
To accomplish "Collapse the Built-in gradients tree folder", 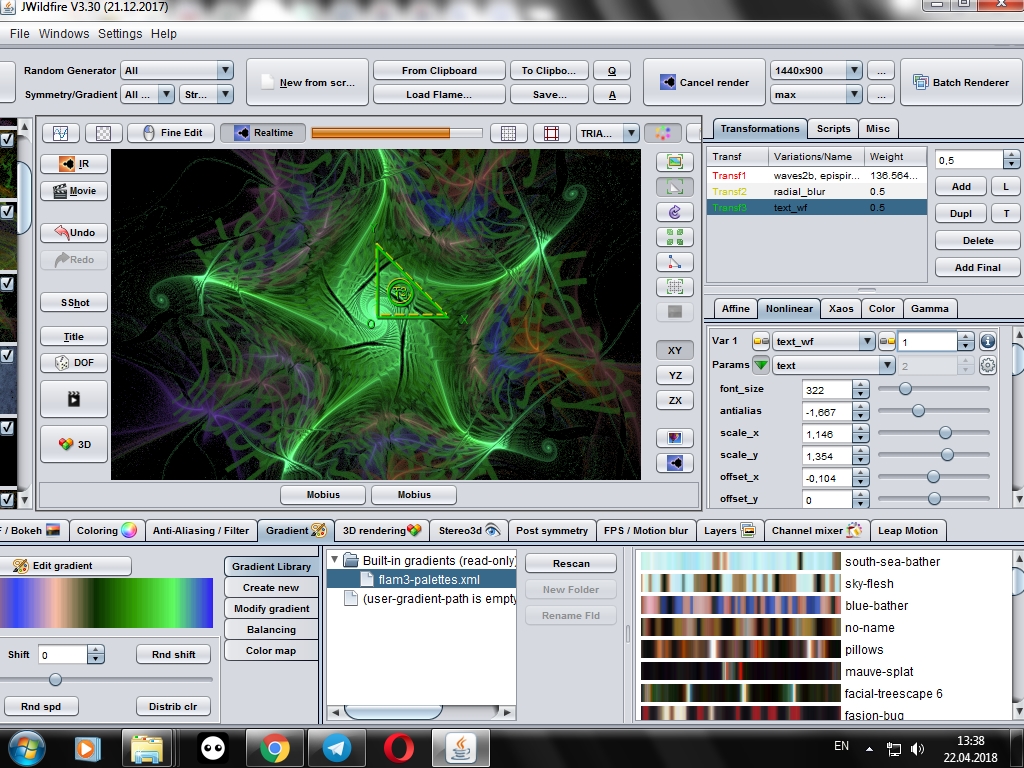I will tap(334, 560).
